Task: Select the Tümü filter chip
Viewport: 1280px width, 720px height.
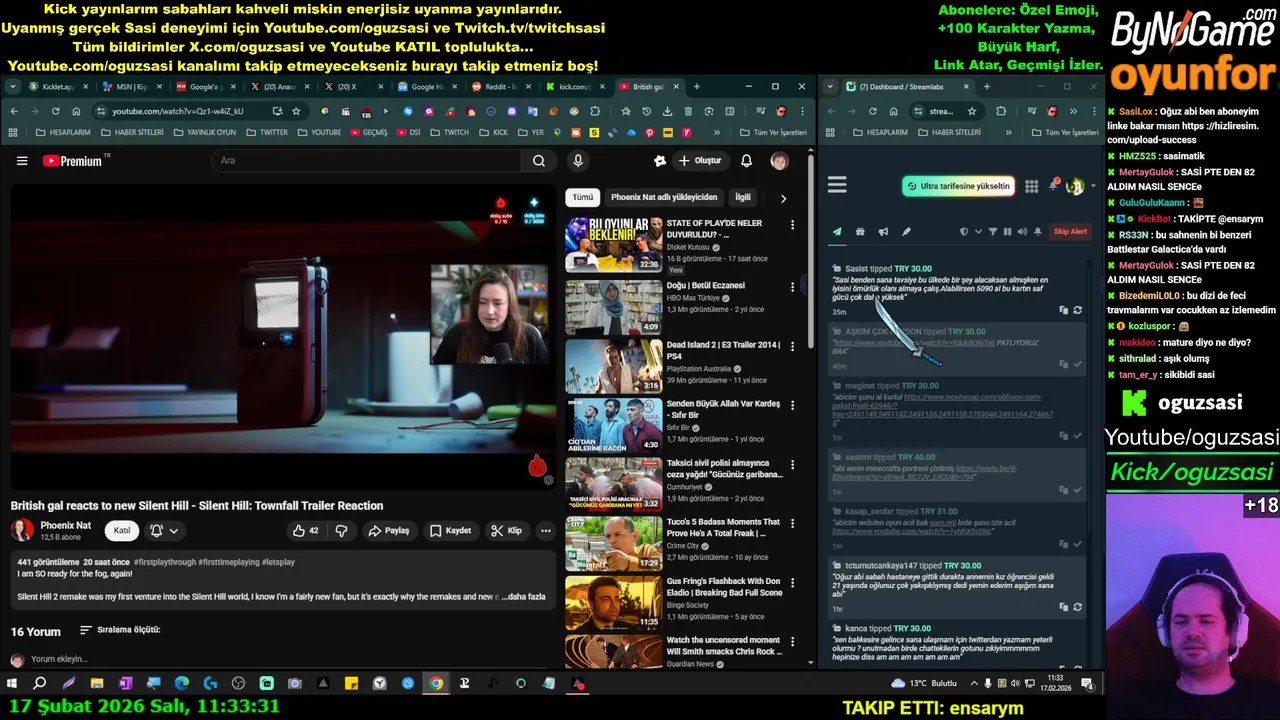Action: pyautogui.click(x=582, y=198)
